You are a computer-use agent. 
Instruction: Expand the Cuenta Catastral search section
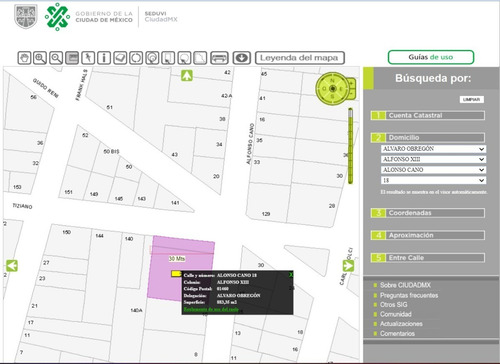point(428,115)
